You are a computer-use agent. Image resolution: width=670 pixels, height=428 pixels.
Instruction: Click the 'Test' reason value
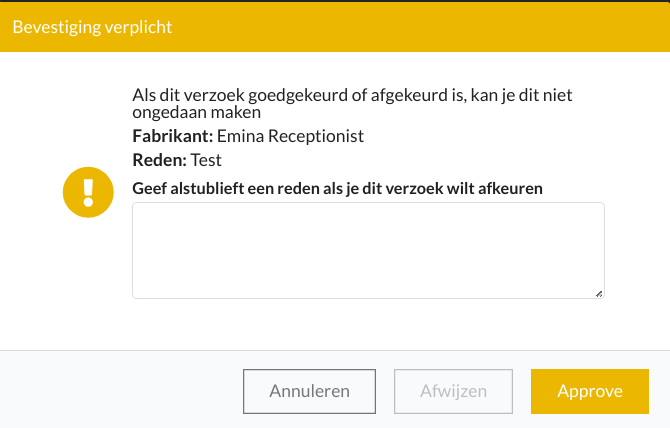[x=206, y=160]
